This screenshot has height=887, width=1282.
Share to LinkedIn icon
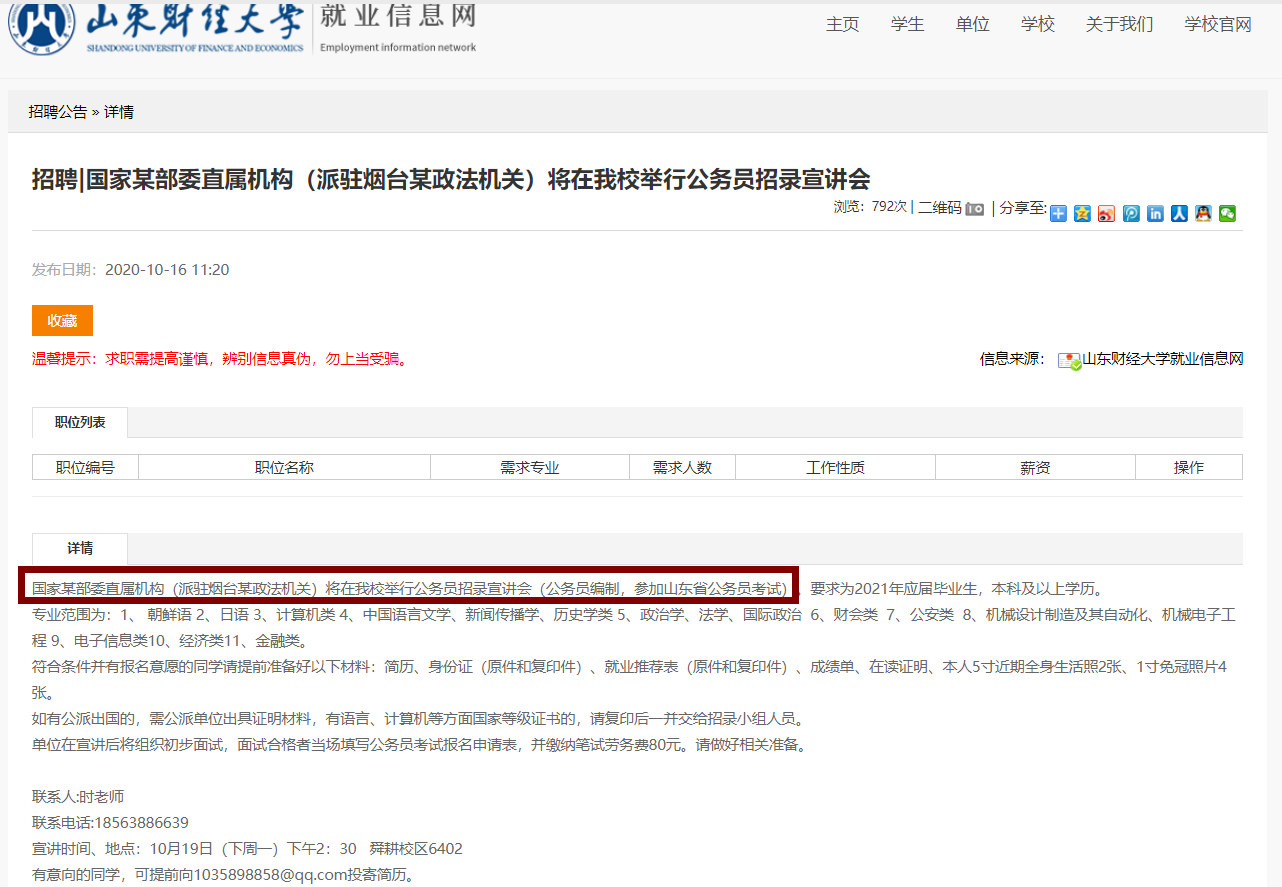(1155, 213)
